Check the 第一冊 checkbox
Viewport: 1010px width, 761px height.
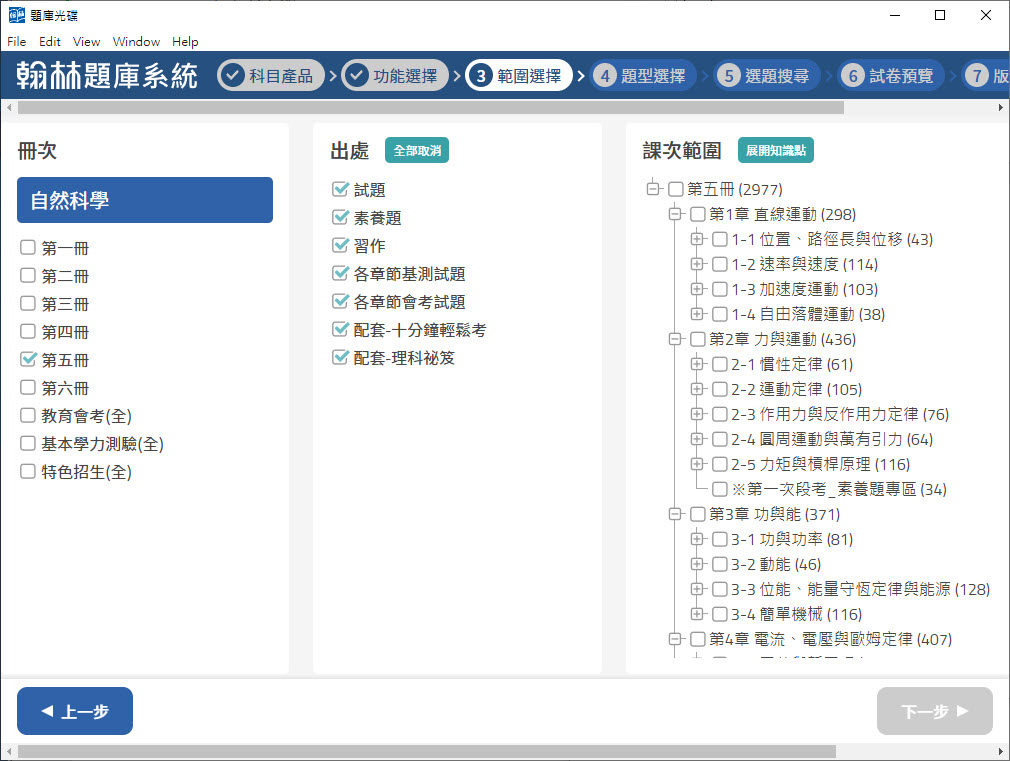point(28,248)
